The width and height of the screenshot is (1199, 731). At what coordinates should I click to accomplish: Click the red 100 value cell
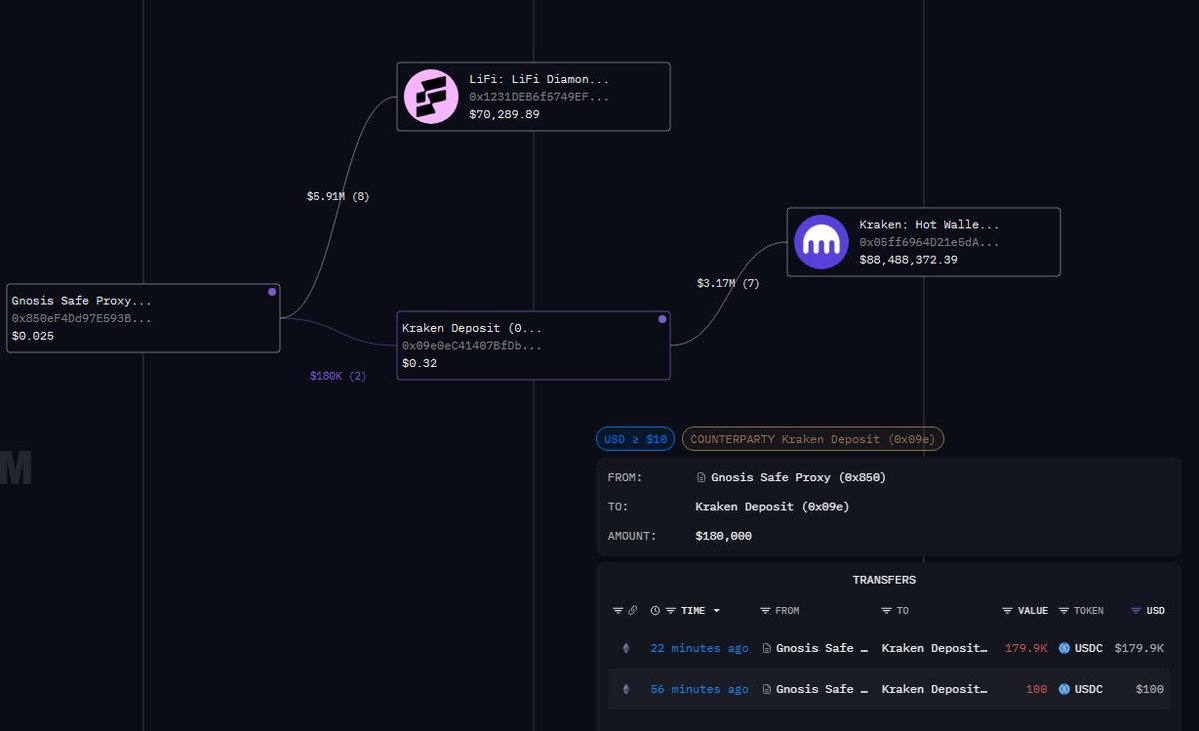pos(1037,689)
